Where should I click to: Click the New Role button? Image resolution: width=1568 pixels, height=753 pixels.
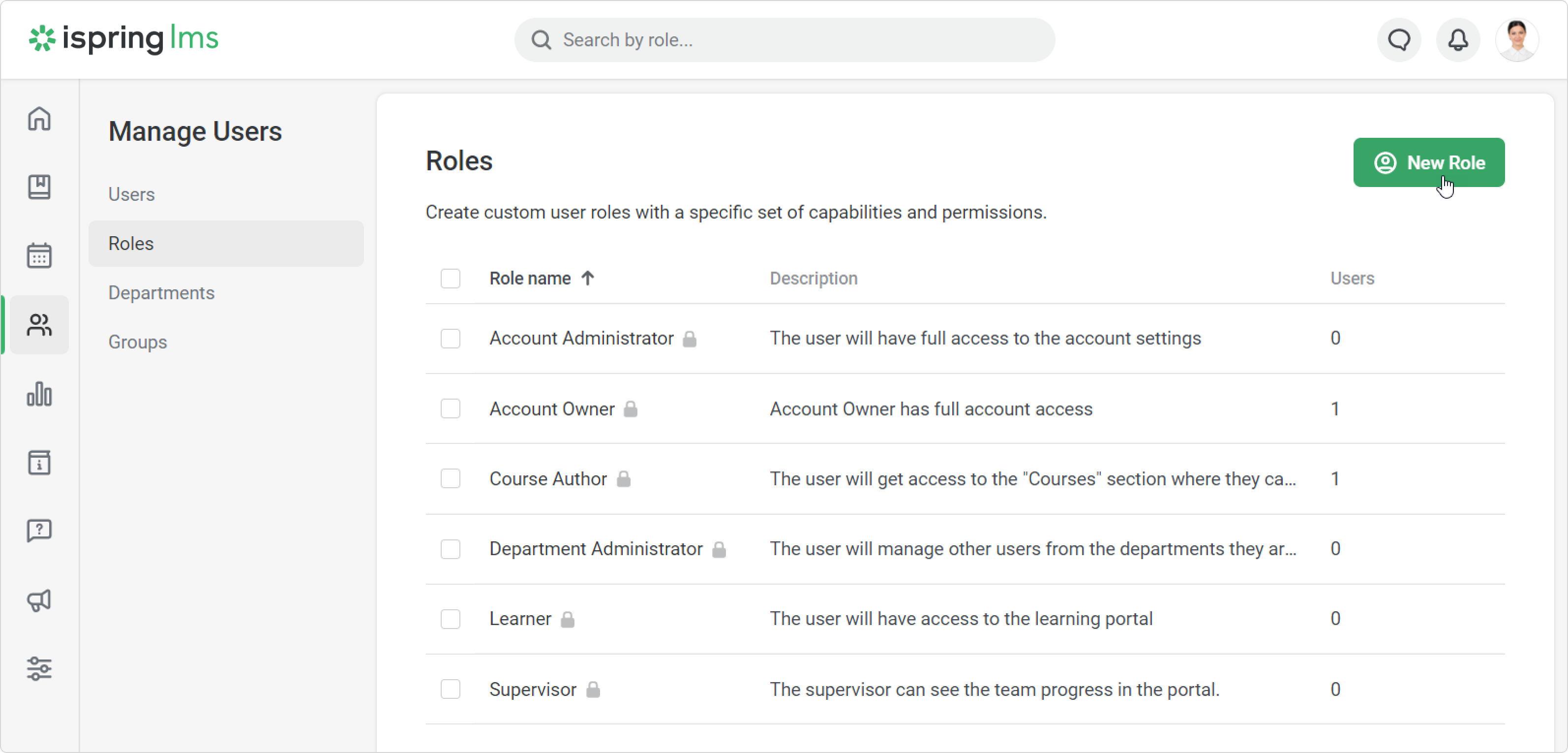(1429, 163)
